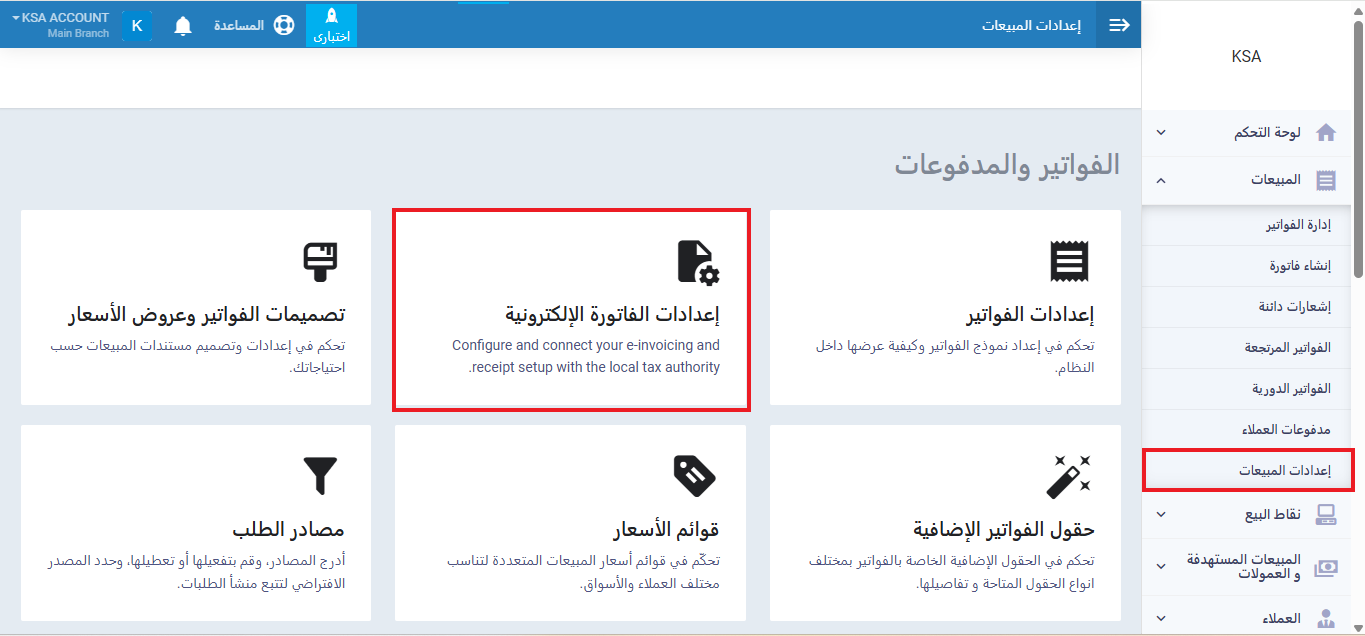
Task: Toggle sidebar with the arrow menu icon
Action: pyautogui.click(x=1119, y=26)
